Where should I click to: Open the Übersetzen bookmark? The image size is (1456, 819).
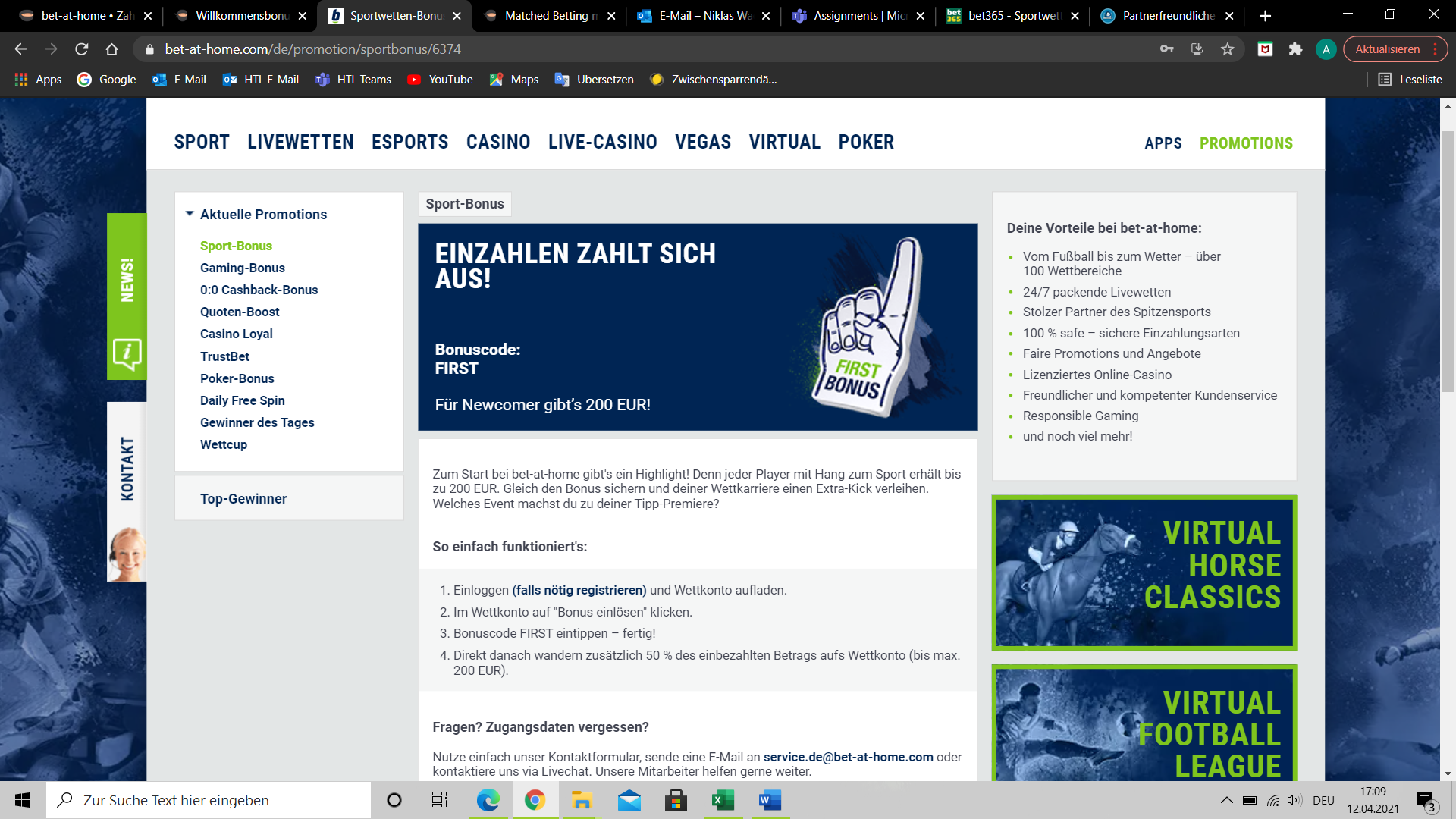coord(595,80)
